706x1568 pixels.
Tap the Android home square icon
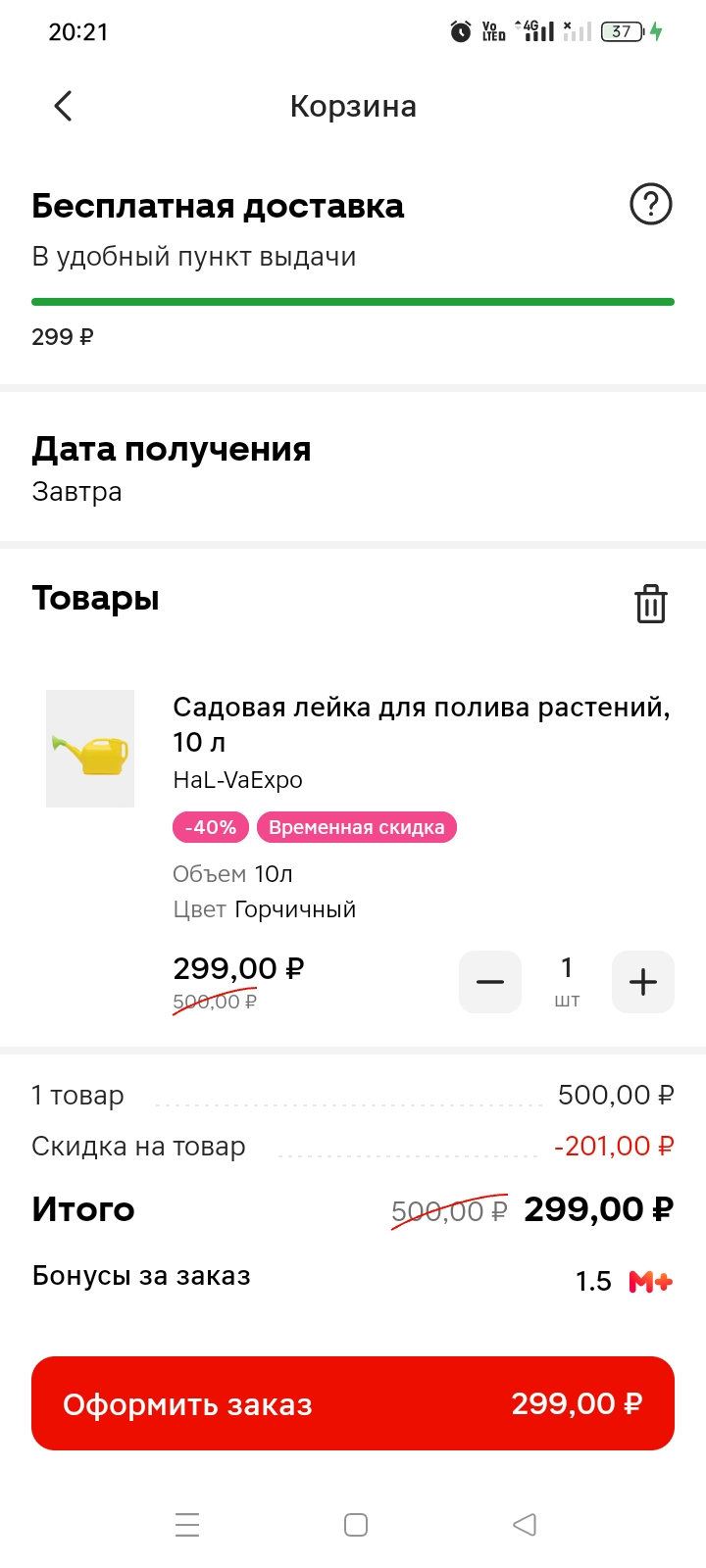[356, 1525]
